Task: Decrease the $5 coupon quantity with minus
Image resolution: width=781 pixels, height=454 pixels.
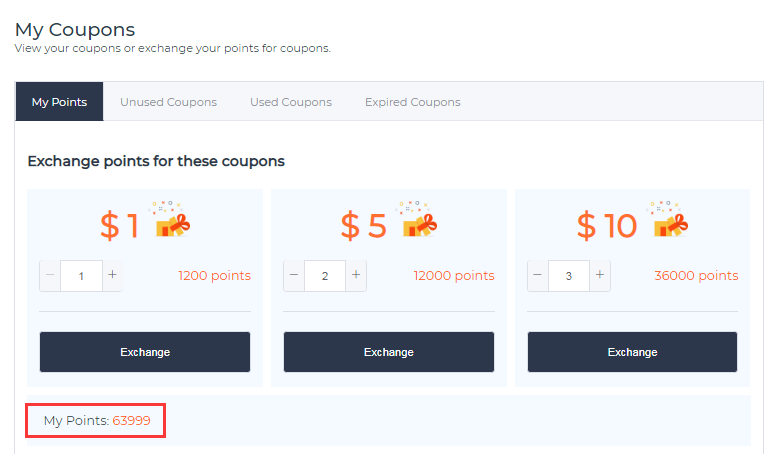Action: (294, 275)
